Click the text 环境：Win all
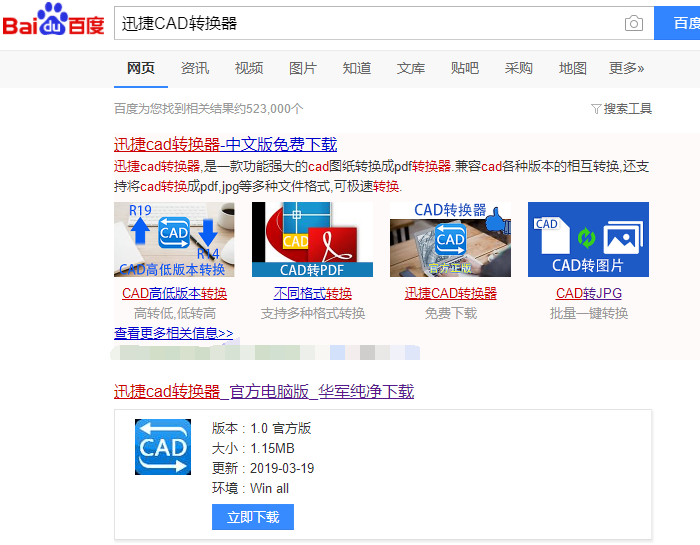This screenshot has height=545, width=700. pos(250,488)
